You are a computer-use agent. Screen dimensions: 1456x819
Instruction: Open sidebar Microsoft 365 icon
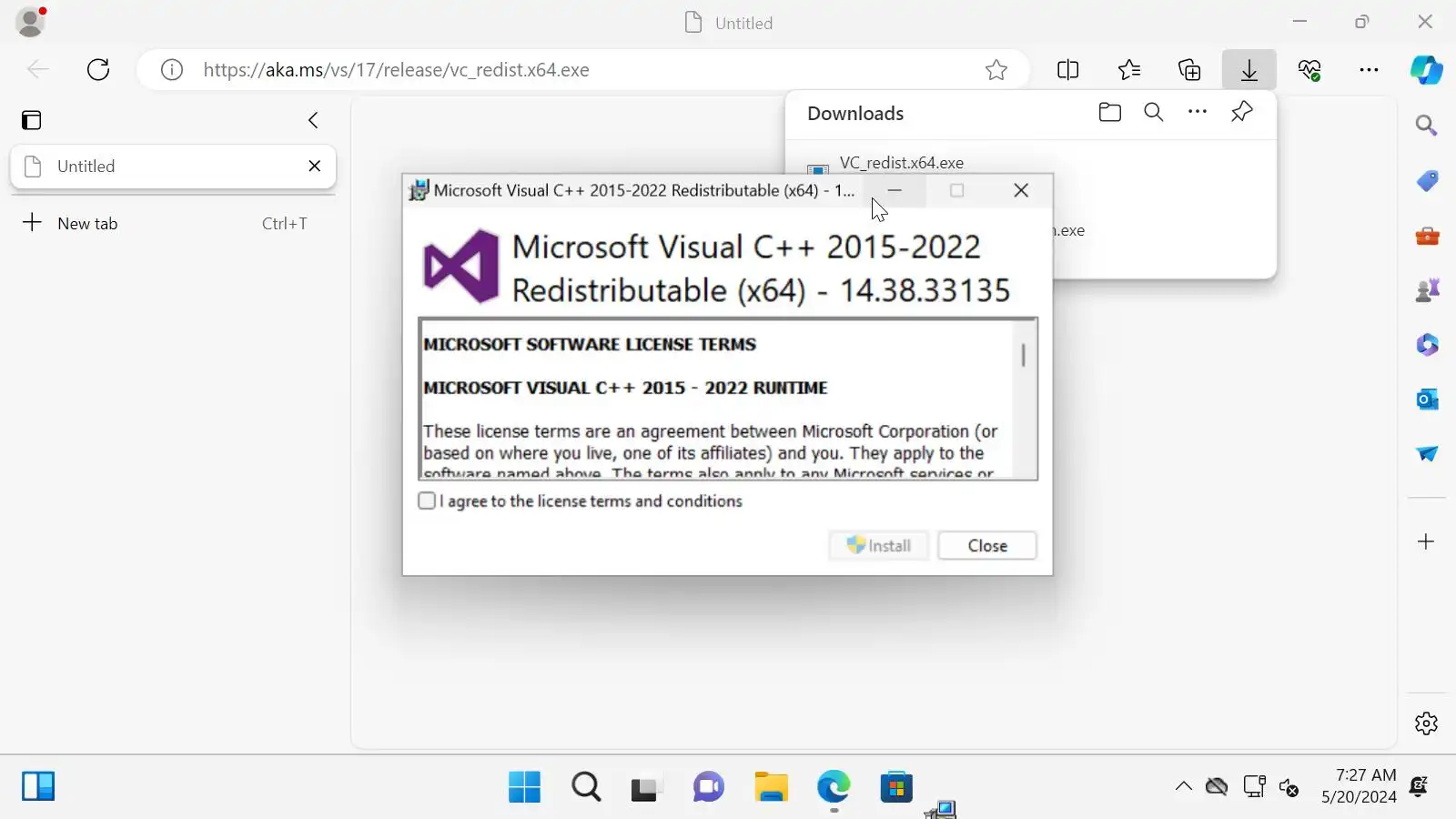click(1427, 345)
